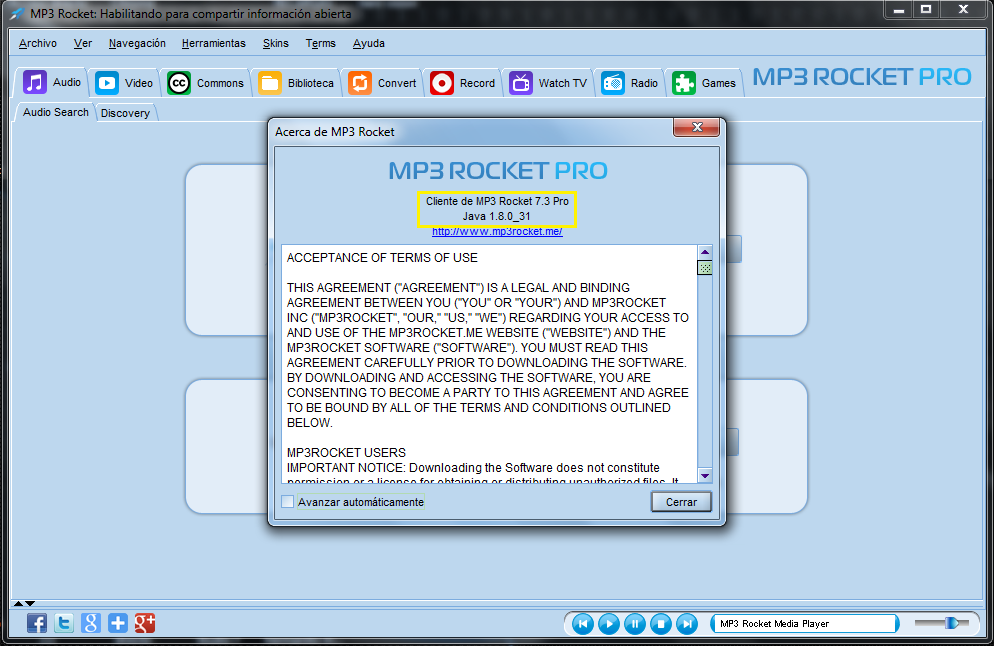Click the rocket icon in title bar
The width and height of the screenshot is (994, 646).
click(17, 13)
